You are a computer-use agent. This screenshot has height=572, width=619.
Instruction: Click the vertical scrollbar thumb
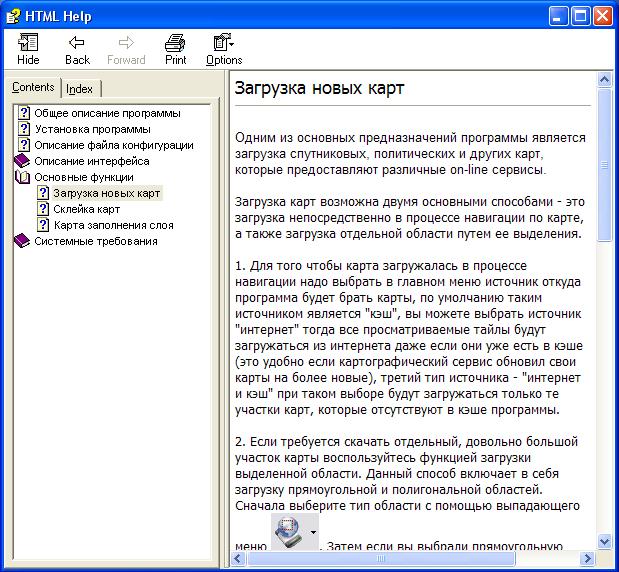coord(604,165)
